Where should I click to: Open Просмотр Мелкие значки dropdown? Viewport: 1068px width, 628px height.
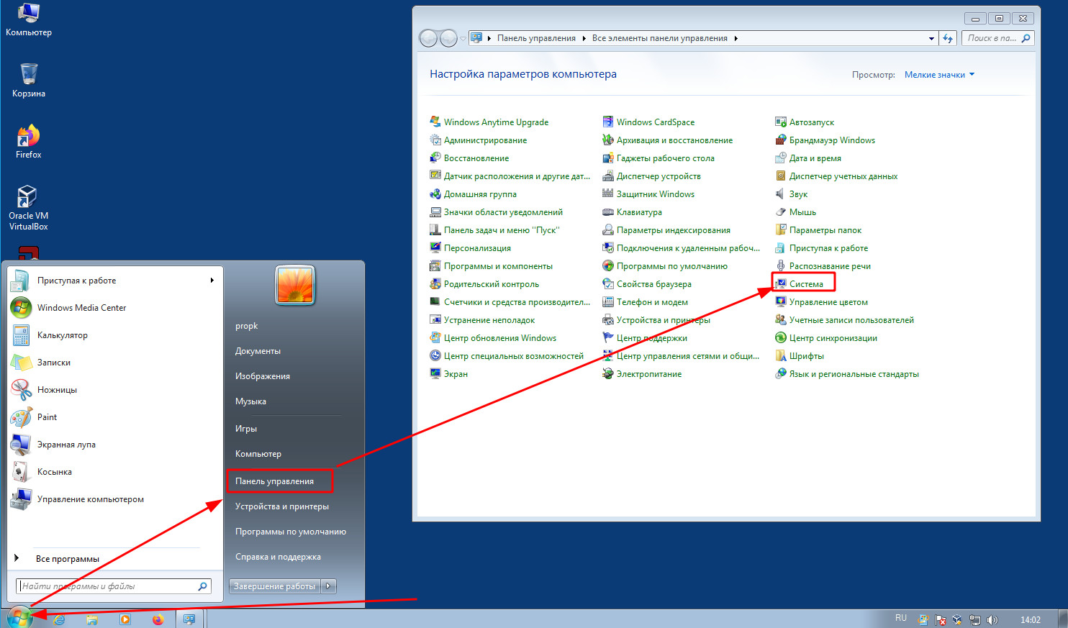[x=939, y=75]
